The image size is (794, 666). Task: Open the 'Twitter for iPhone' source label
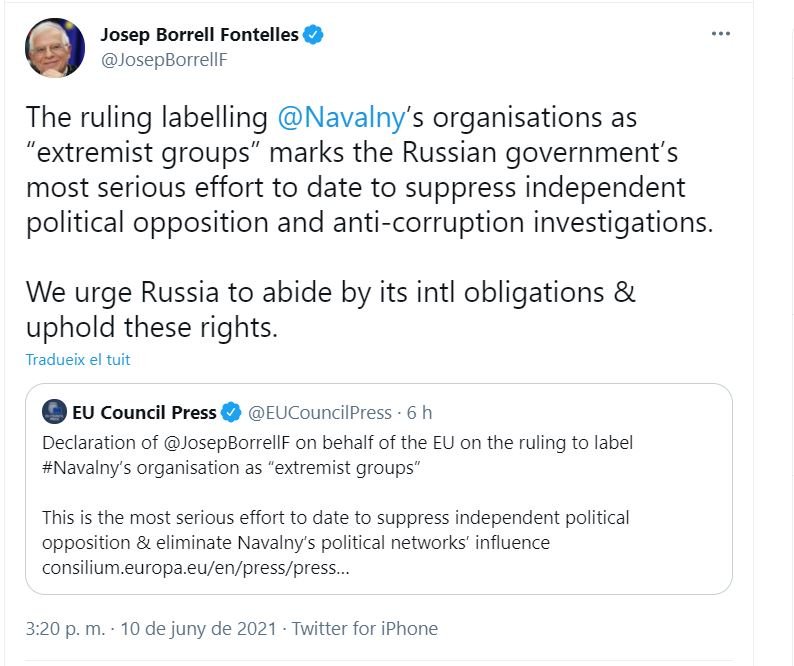(366, 629)
